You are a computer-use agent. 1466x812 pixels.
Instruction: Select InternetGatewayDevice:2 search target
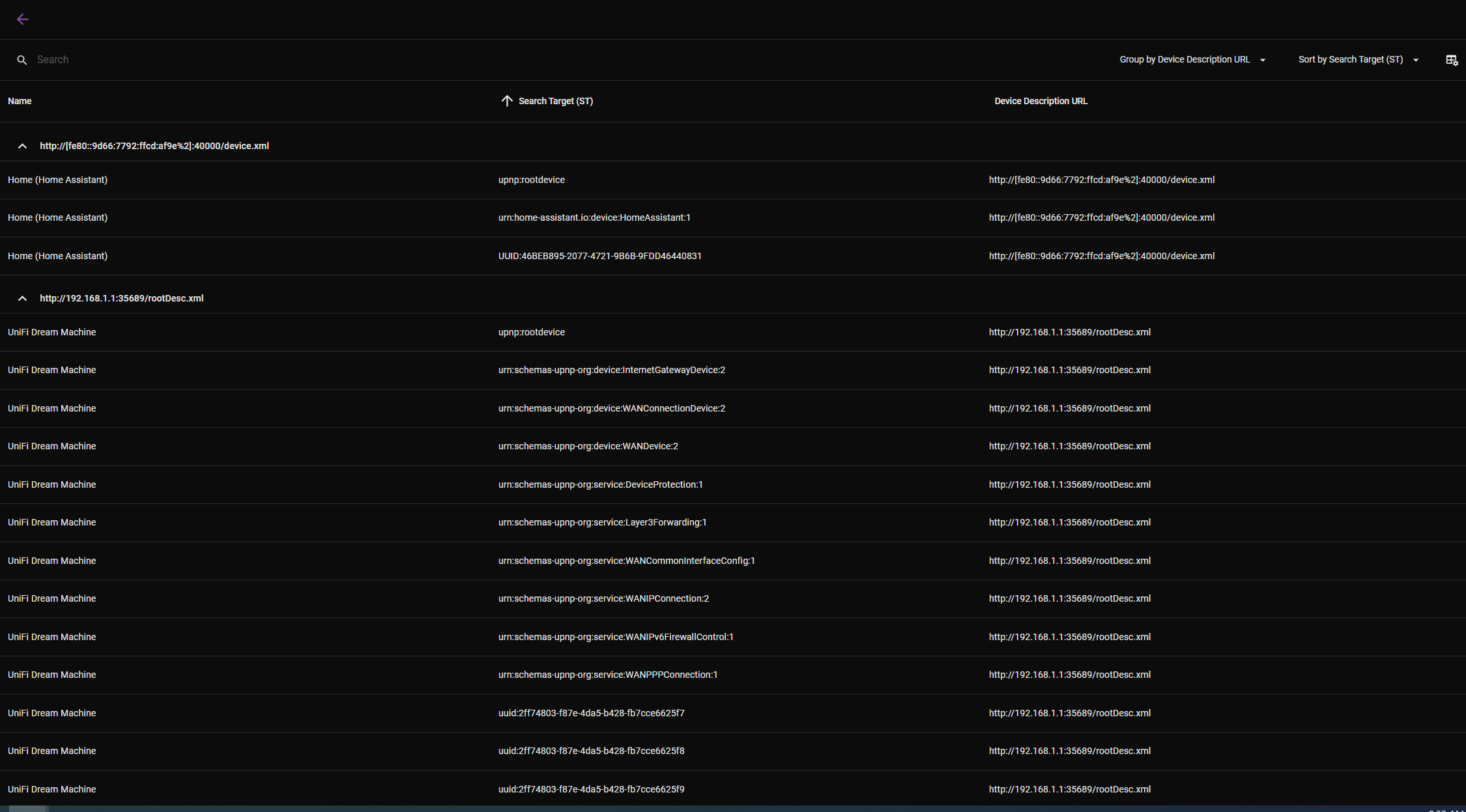tap(612, 370)
